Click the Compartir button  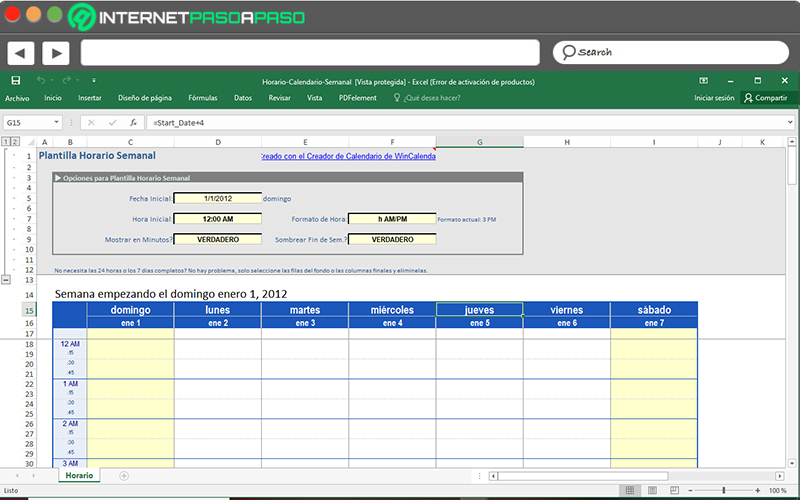click(x=766, y=98)
